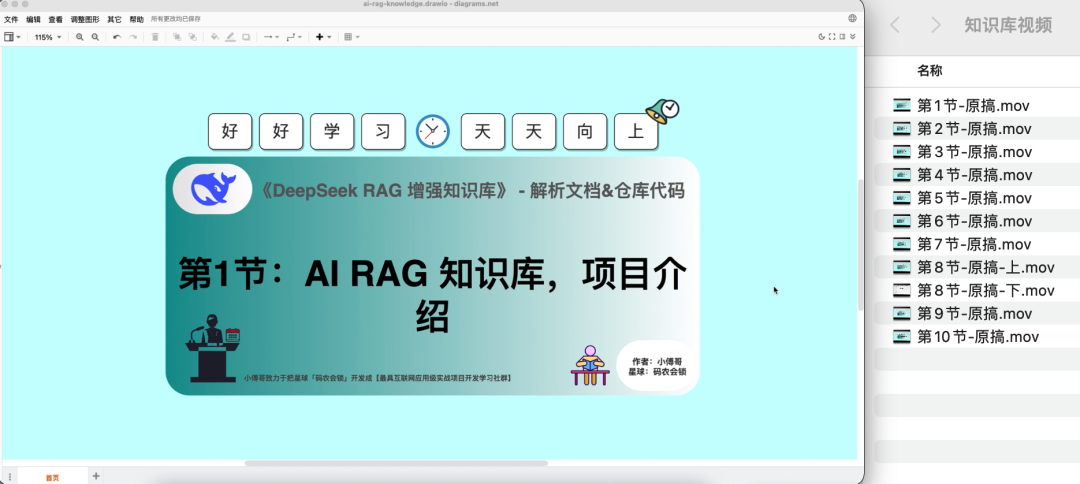
Task: Select the 向 character box
Action: point(585,131)
